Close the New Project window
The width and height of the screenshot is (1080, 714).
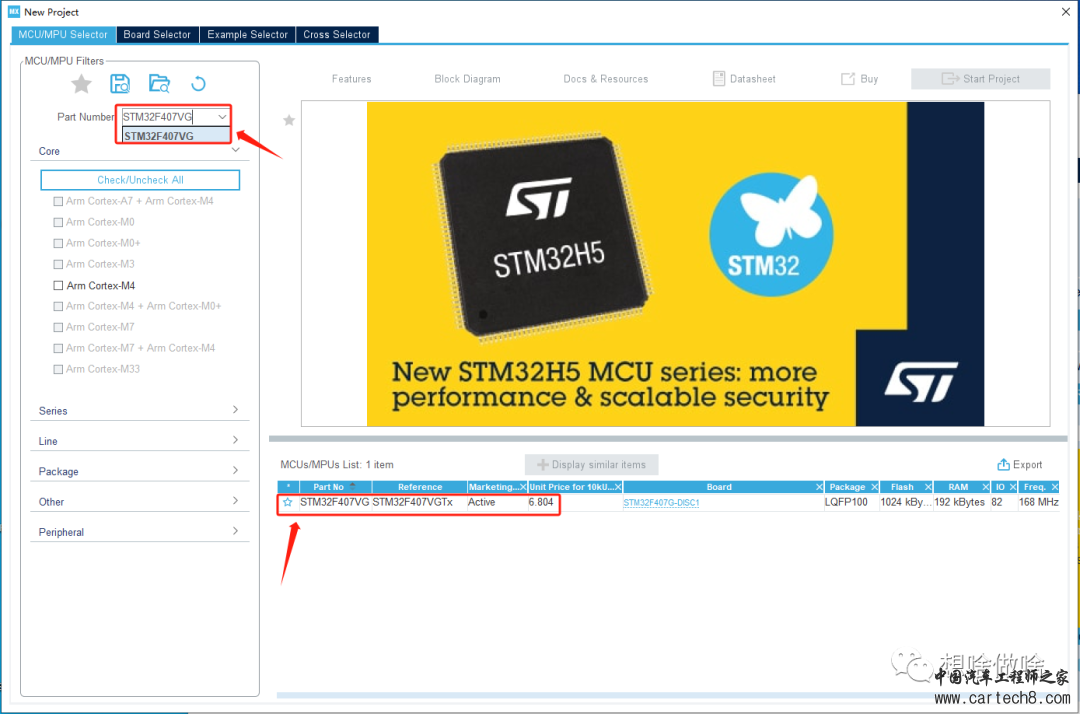pyautogui.click(x=1066, y=12)
